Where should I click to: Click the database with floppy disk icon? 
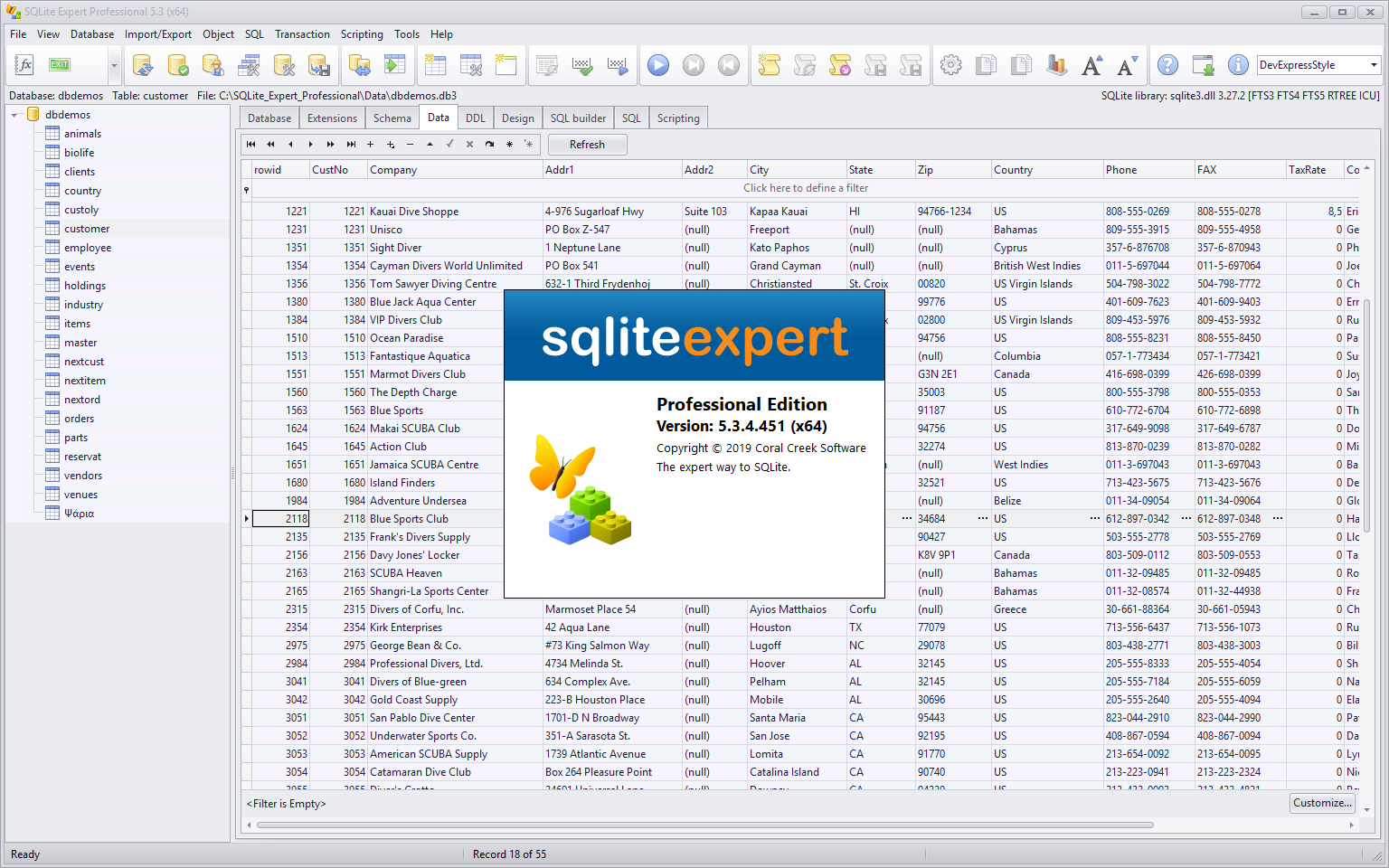319,65
